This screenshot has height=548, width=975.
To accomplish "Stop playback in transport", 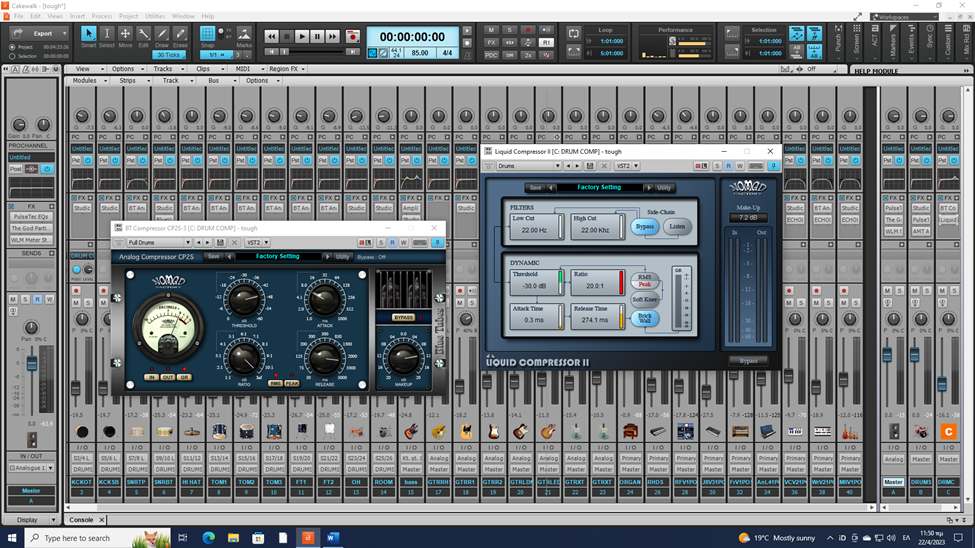I will 287,37.
